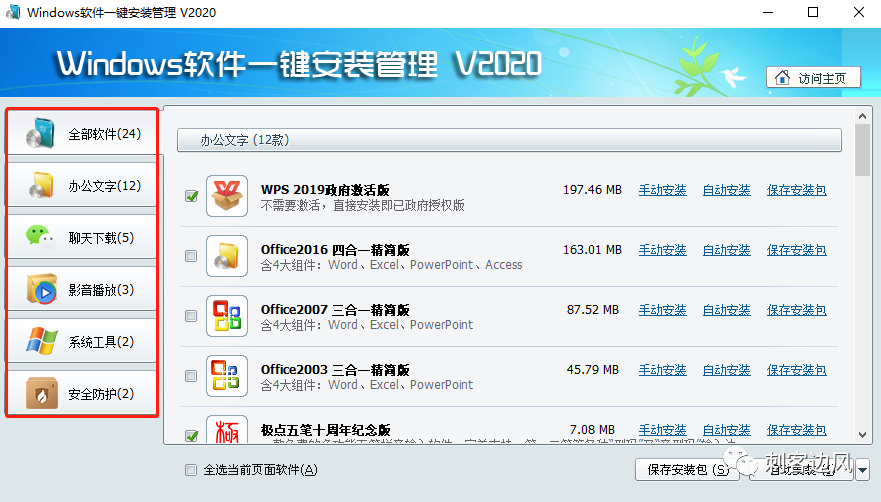The image size is (881, 502).
Task: Click 自动安装 for Office2003
Action: 726,370
